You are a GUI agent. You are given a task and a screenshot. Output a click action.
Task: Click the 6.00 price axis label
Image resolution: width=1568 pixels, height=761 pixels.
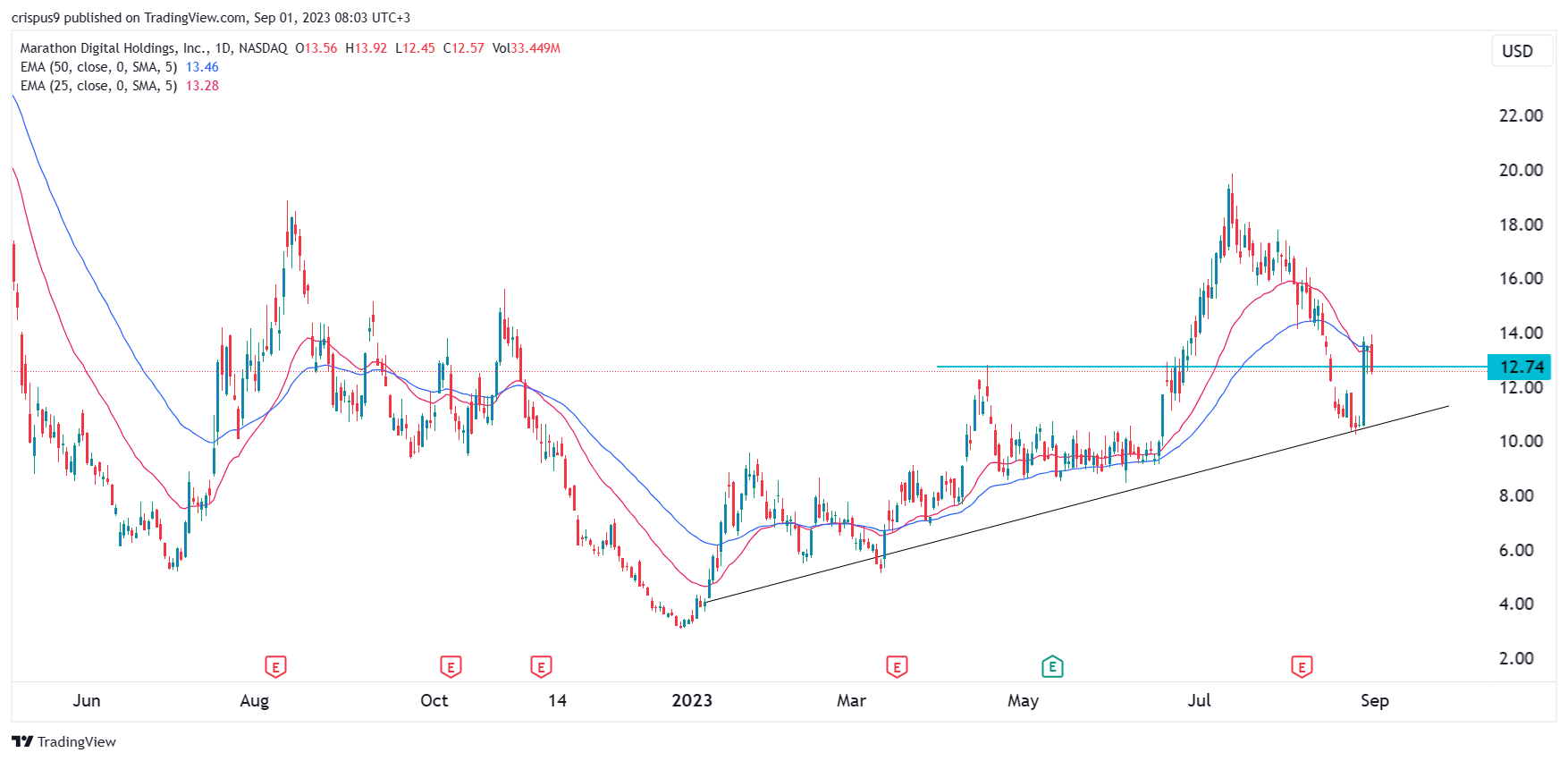[x=1516, y=550]
